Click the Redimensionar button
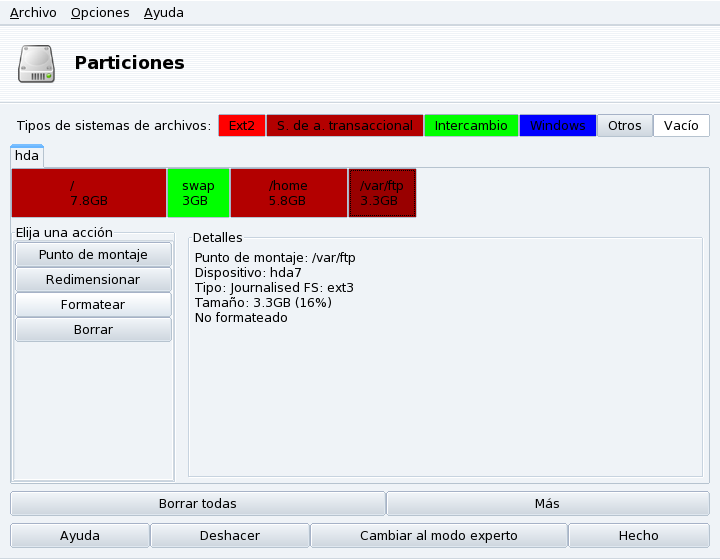Screen dimensions: 720x560 [x=93, y=280]
